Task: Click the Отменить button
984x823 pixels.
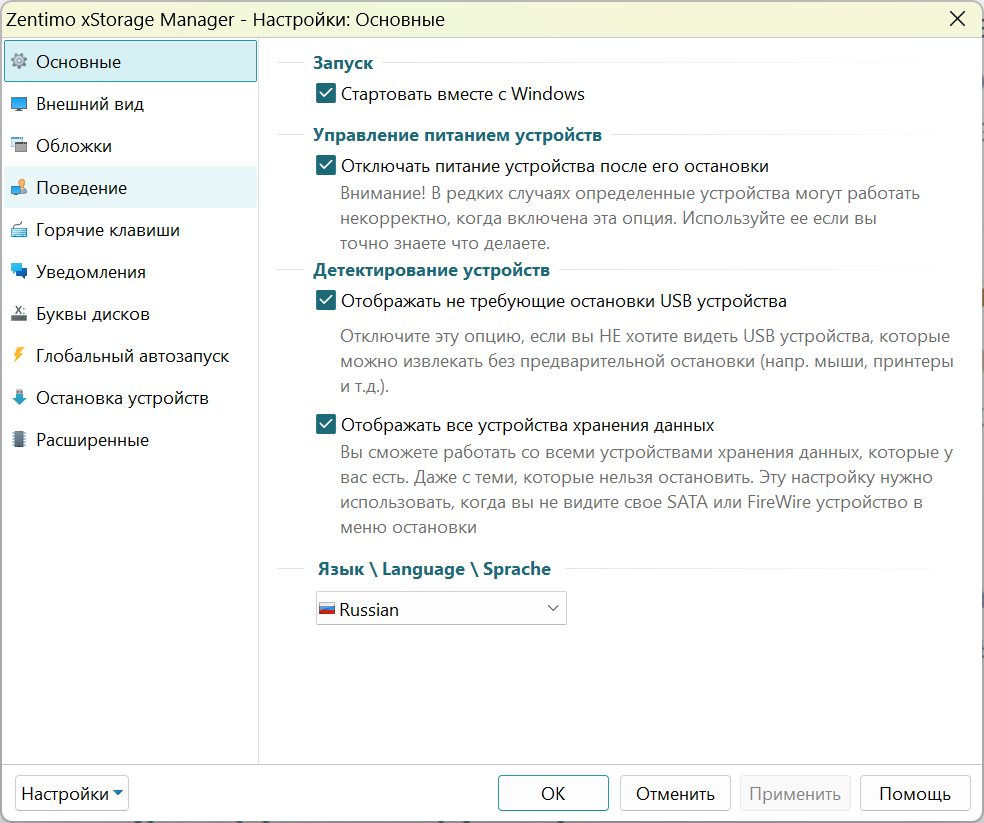Action: pyautogui.click(x=675, y=793)
